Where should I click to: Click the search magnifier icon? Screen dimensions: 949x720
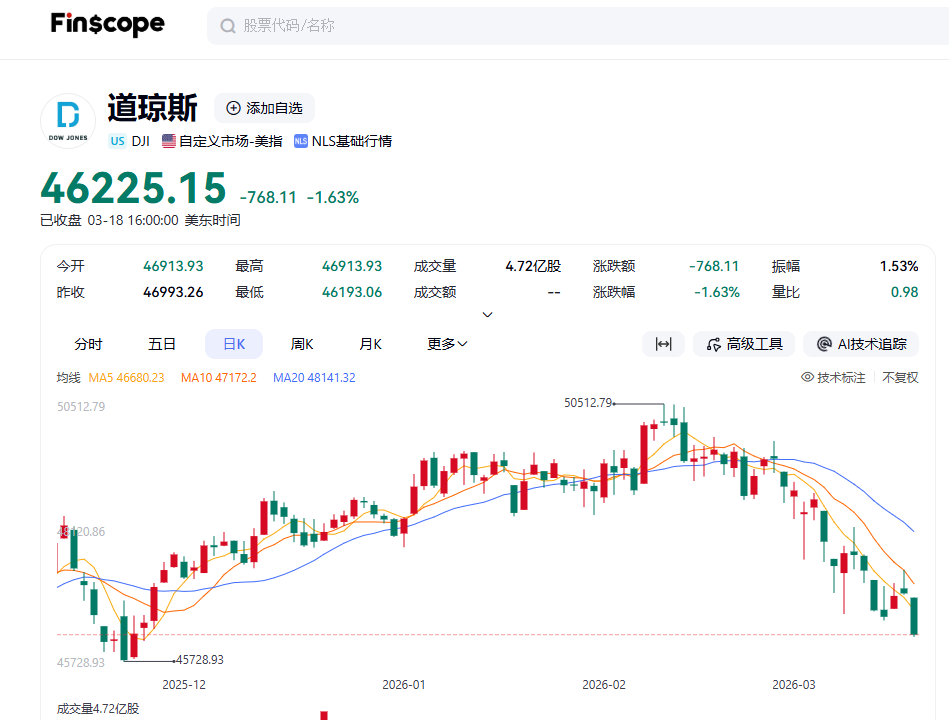click(228, 26)
